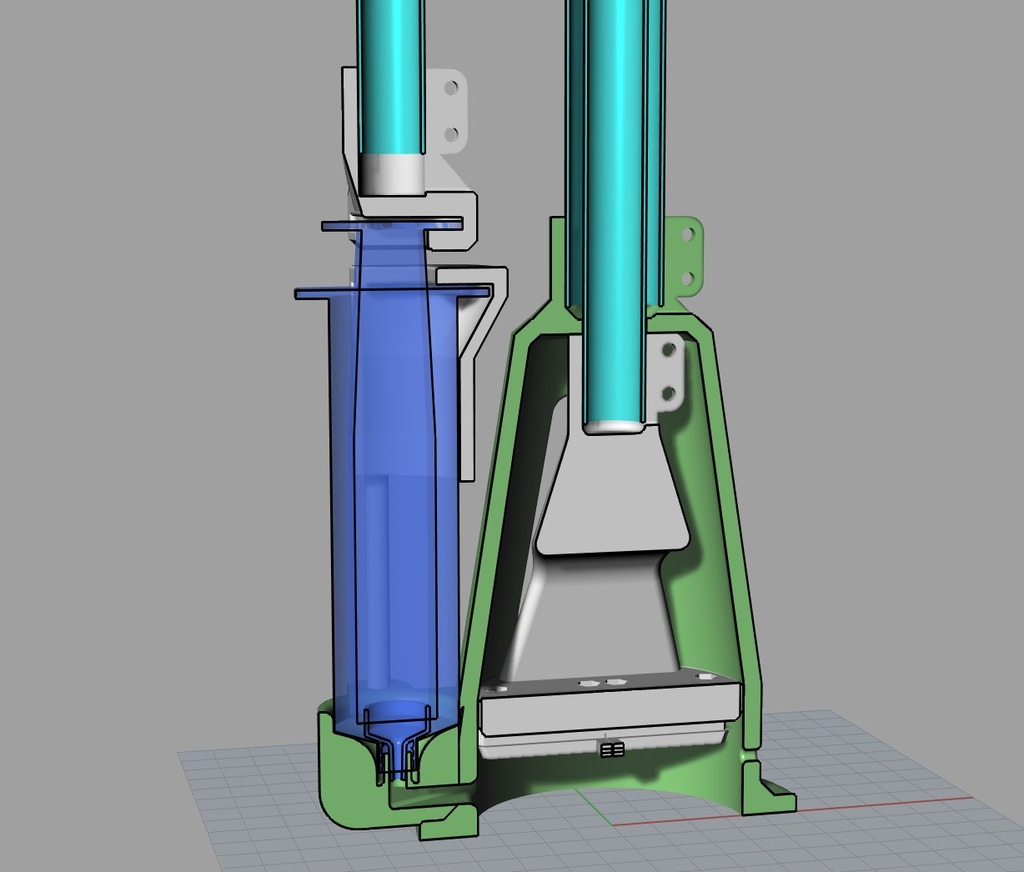Select the syringe nozzle tip at the bottom
This screenshot has width=1024, height=872.
point(397,763)
